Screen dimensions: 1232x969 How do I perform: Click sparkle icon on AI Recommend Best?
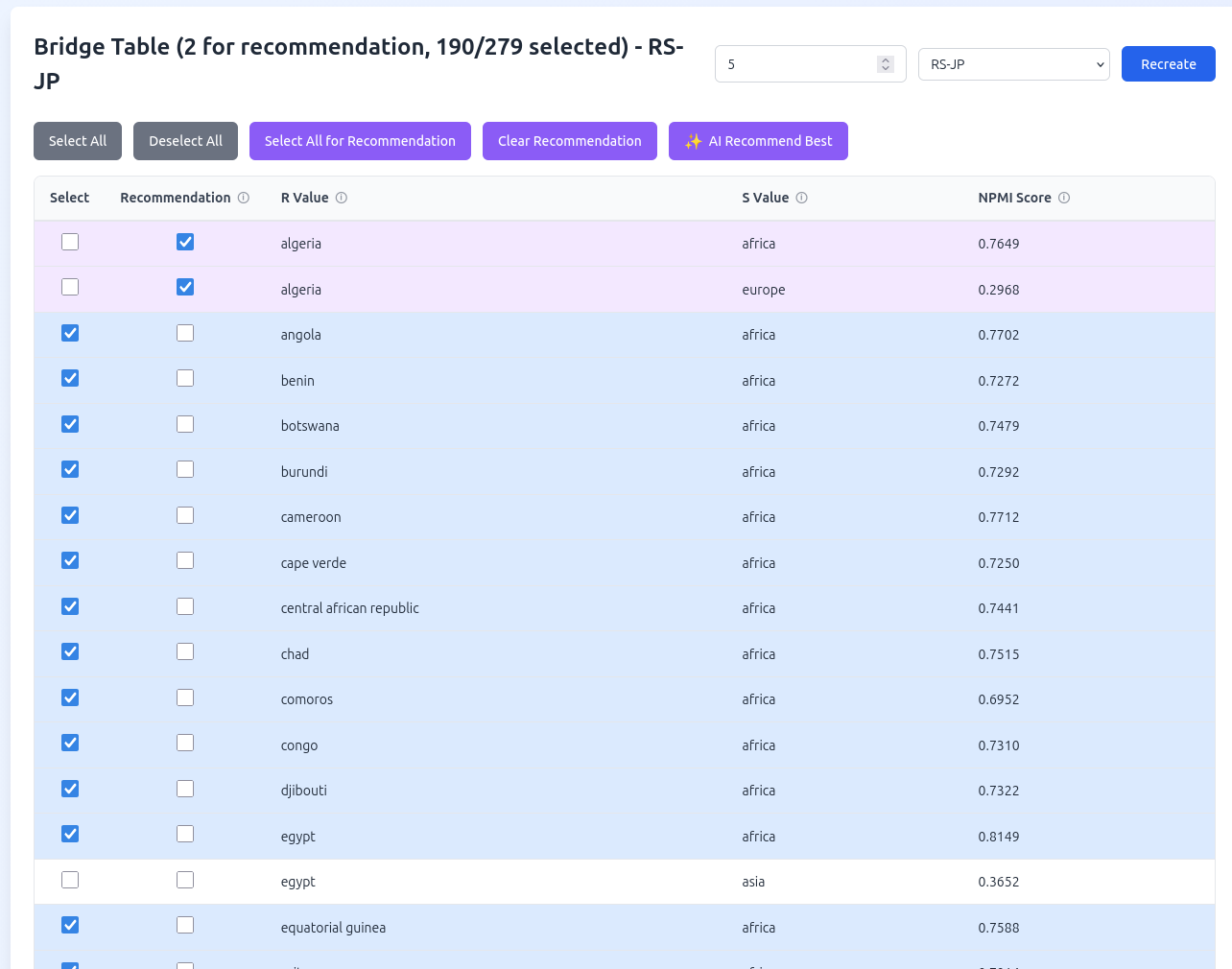[x=693, y=141]
